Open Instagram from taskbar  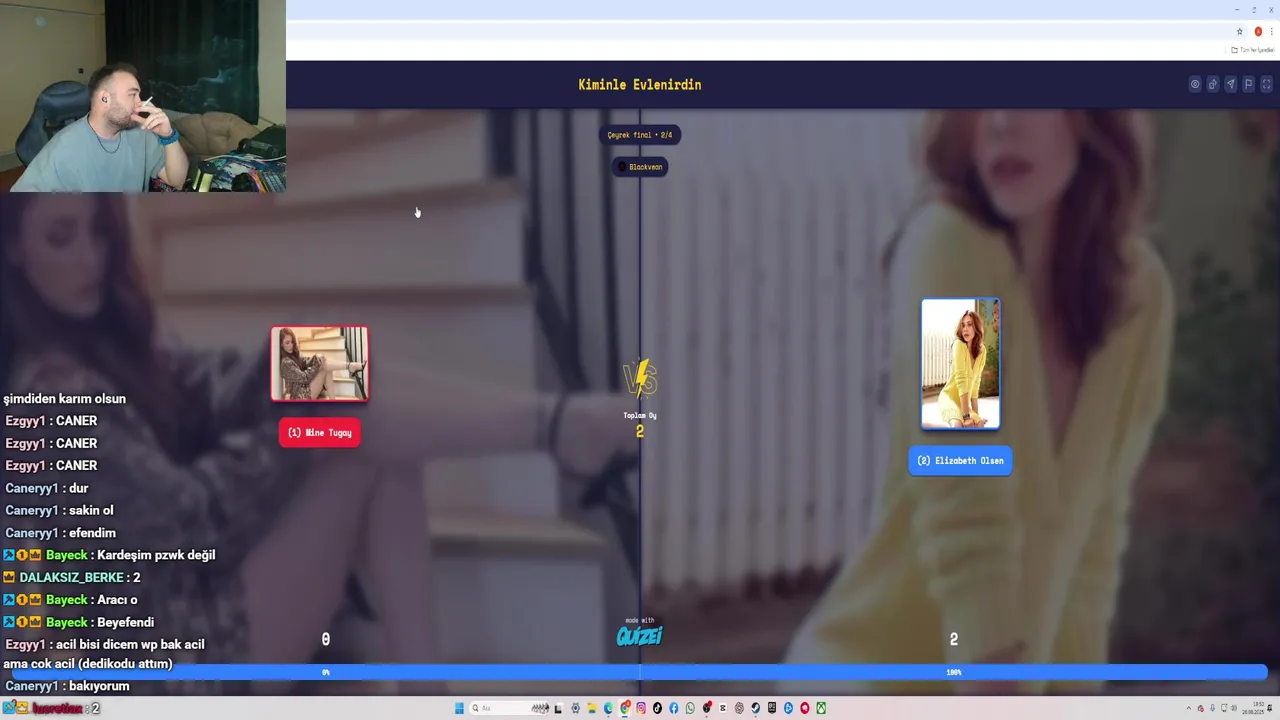coord(641,708)
